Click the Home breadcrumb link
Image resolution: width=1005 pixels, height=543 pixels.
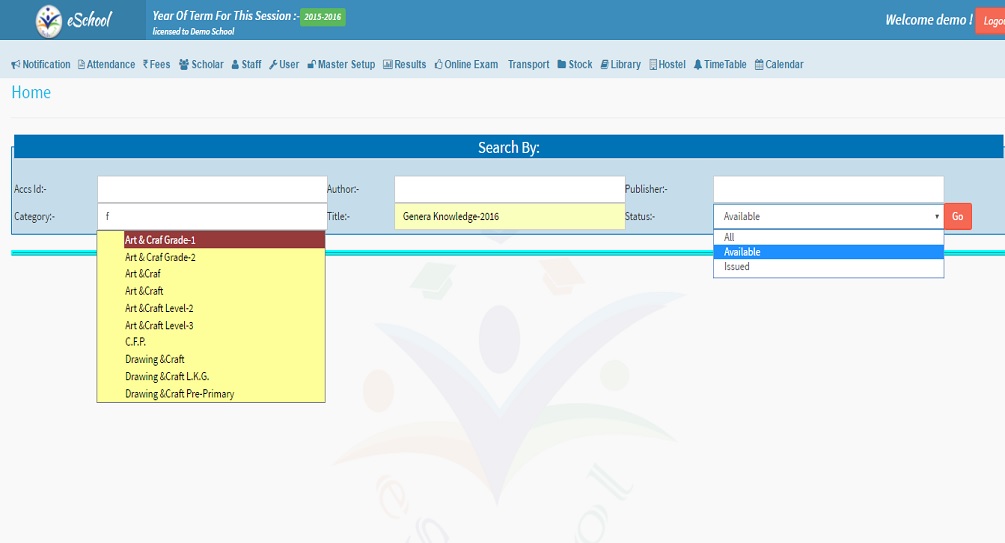(31, 93)
